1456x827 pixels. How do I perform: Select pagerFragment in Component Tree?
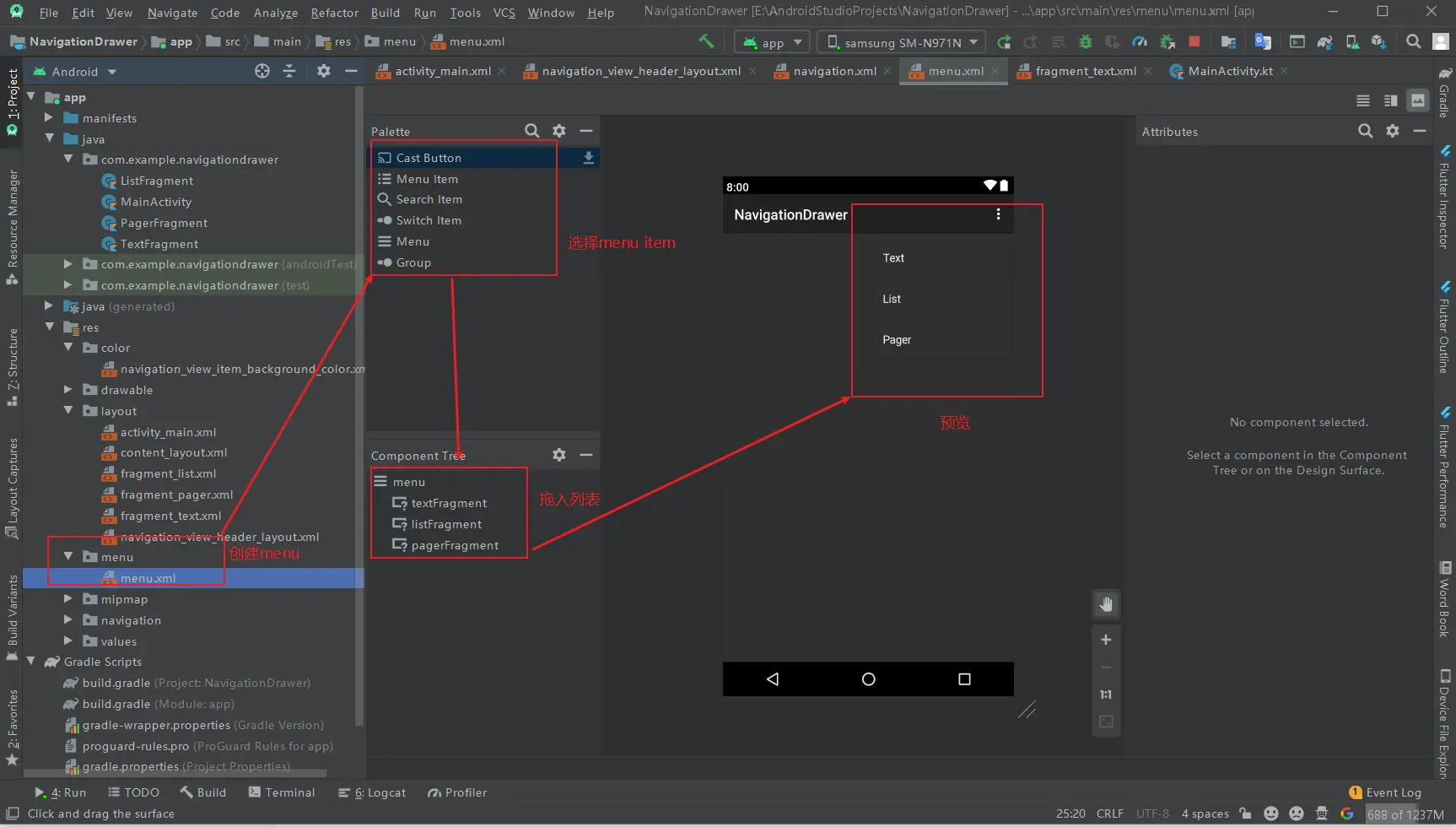point(455,545)
